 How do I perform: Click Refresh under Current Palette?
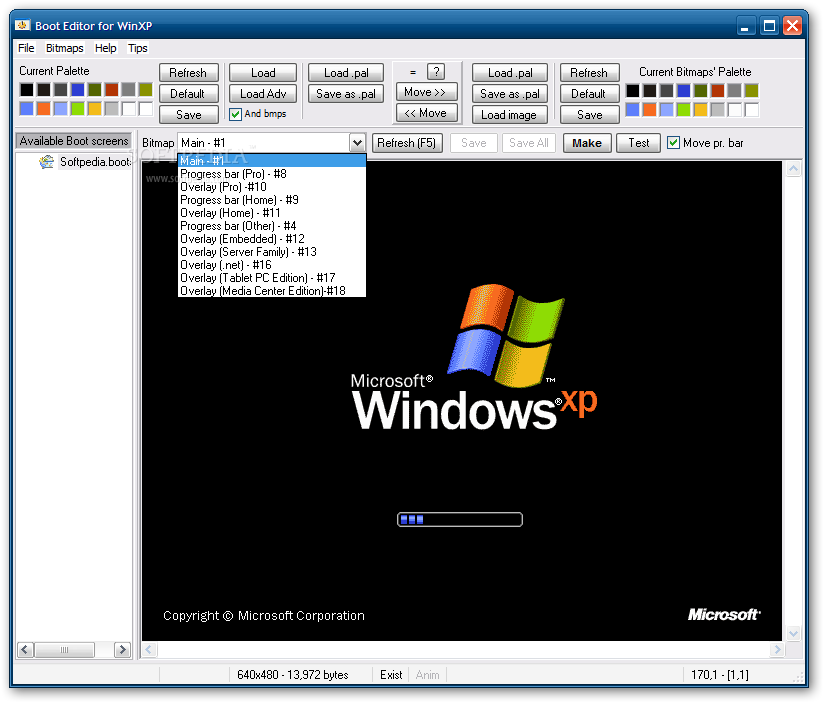(x=188, y=73)
